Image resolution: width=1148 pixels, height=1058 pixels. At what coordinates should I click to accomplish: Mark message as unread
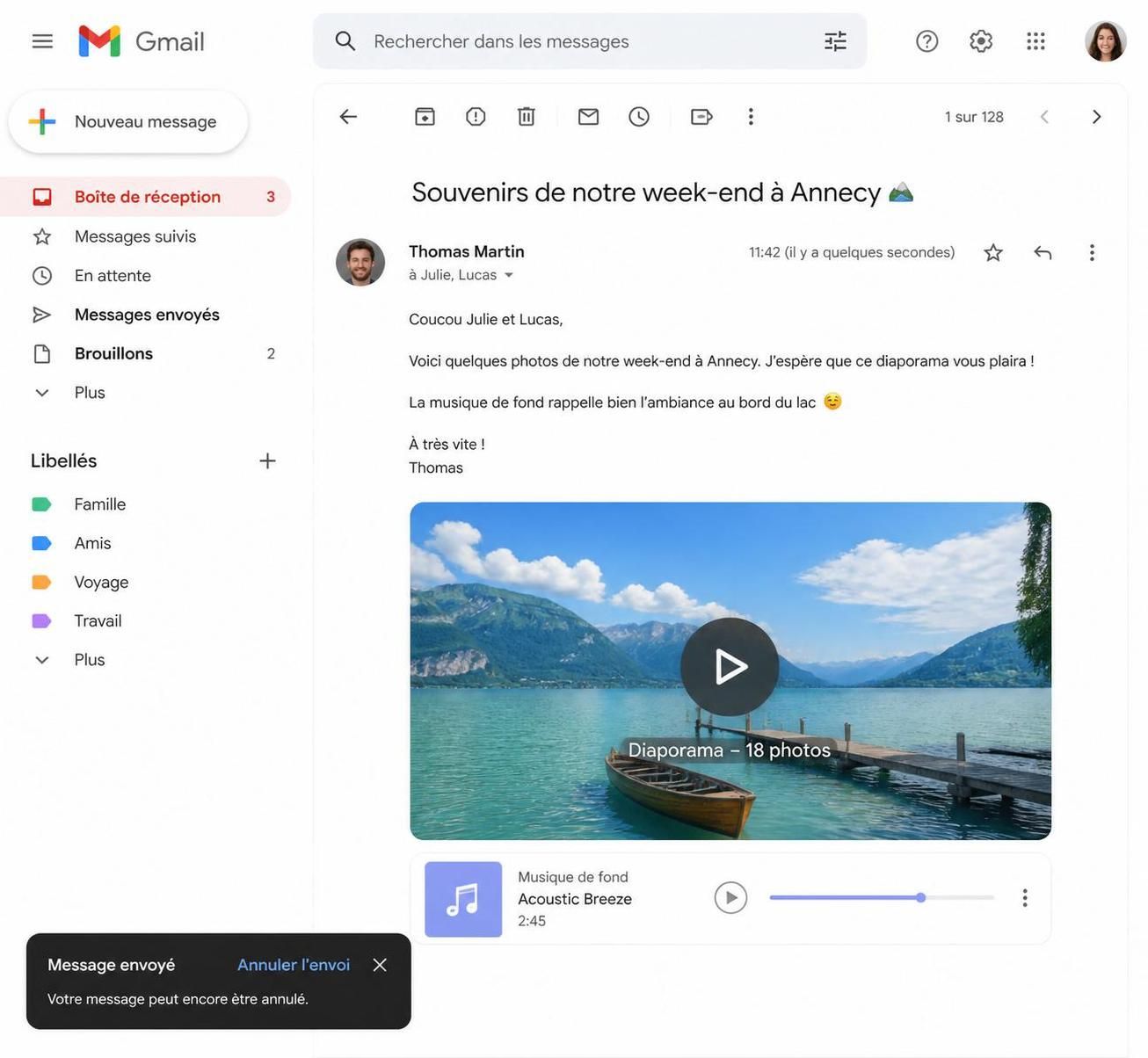[x=588, y=117]
